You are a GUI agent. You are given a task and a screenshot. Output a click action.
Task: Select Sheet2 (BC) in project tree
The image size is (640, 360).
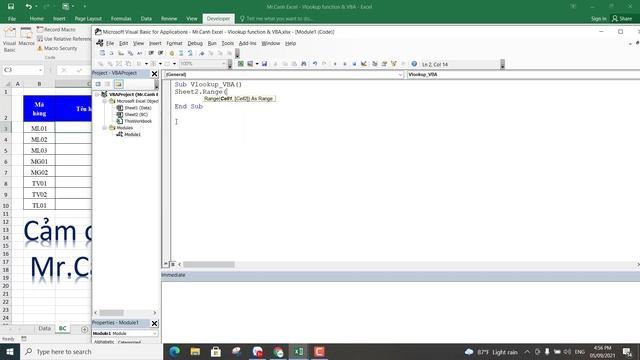[x=133, y=115]
